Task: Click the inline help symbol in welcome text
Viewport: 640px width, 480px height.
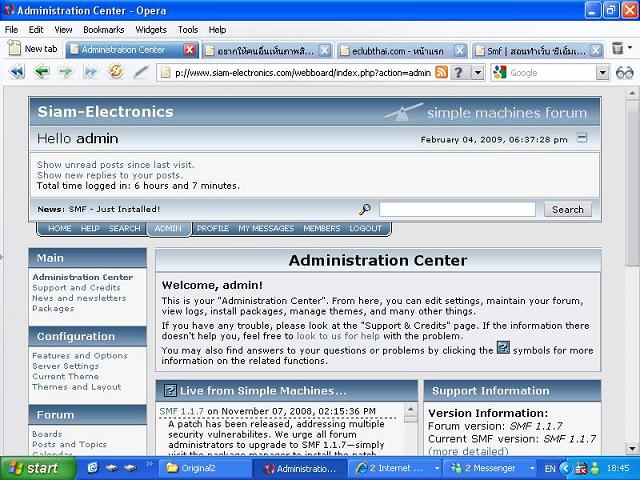Action: 503,347
